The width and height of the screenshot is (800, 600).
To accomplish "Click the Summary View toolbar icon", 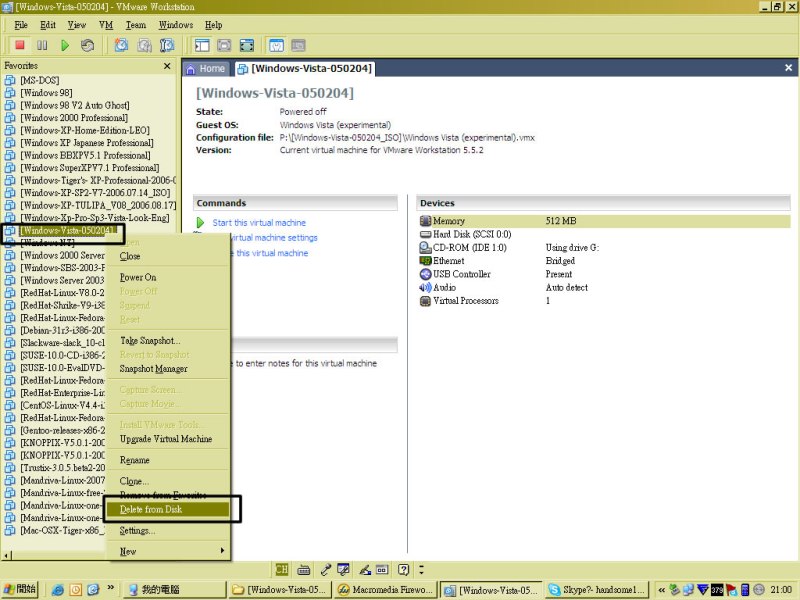I will pyautogui.click(x=276, y=45).
